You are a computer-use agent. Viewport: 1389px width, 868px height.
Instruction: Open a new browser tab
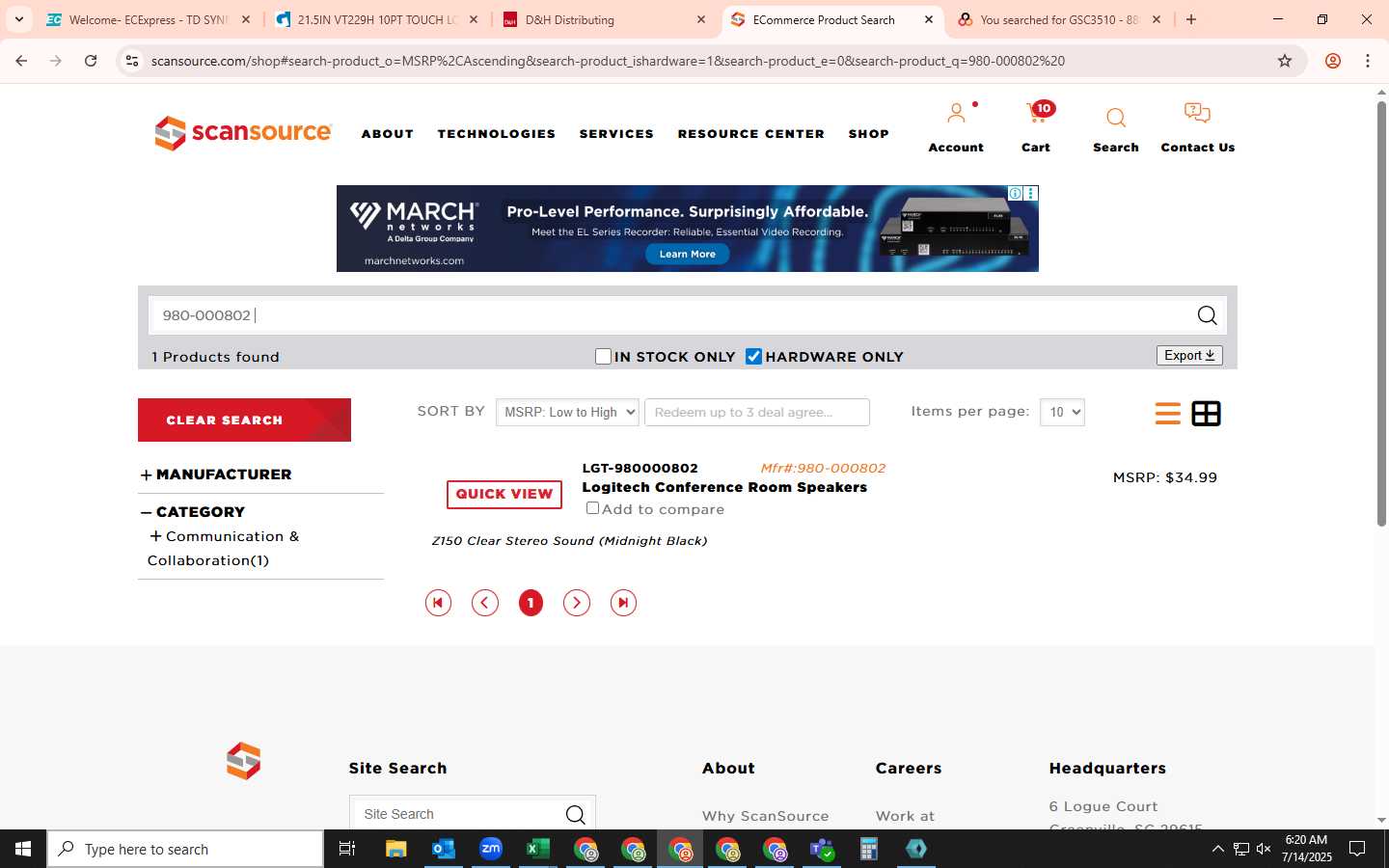coord(1191,19)
